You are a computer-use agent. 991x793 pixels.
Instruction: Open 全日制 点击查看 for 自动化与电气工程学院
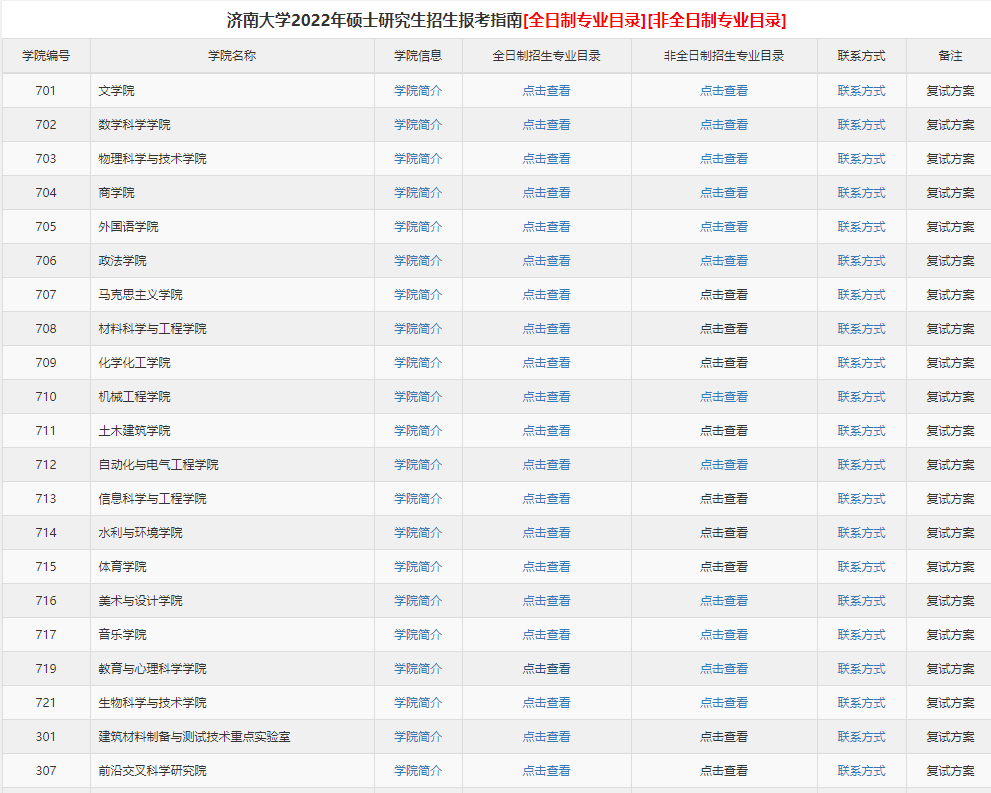pos(546,465)
